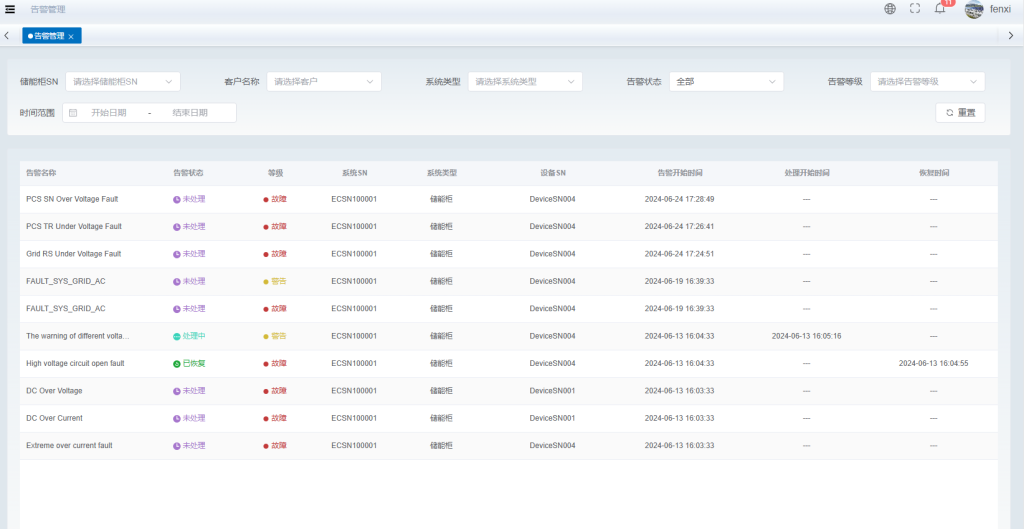Viewport: 1024px width, 529px height.
Task: Click the 告警开始时间 column header
Action: coord(679,173)
